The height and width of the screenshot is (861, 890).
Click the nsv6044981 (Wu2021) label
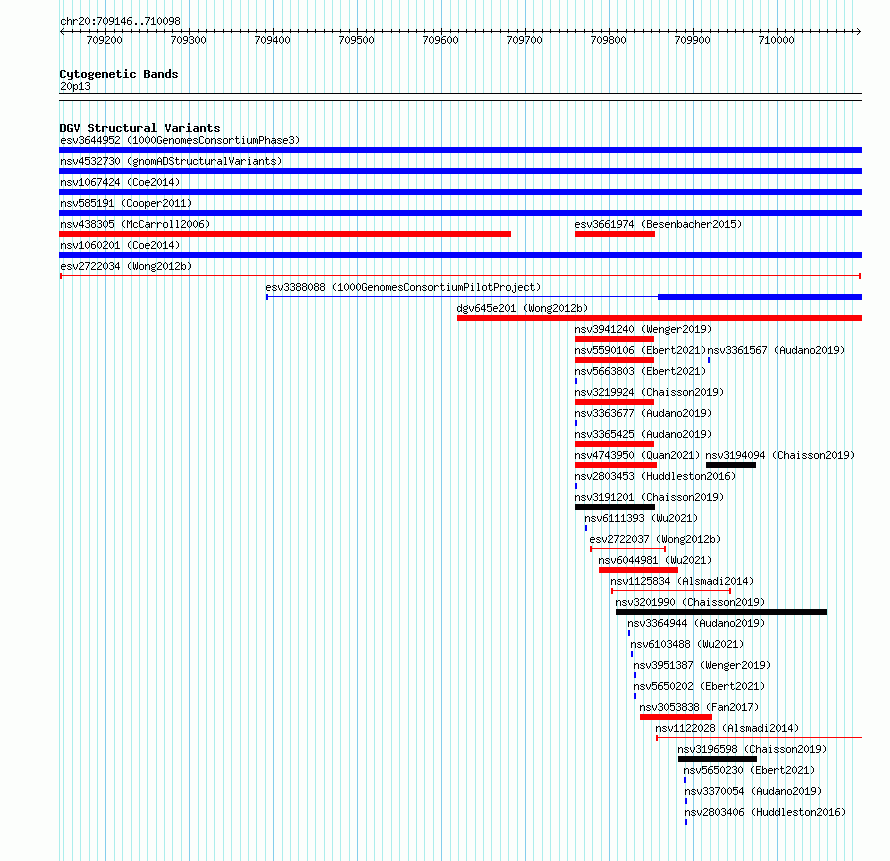point(655,560)
